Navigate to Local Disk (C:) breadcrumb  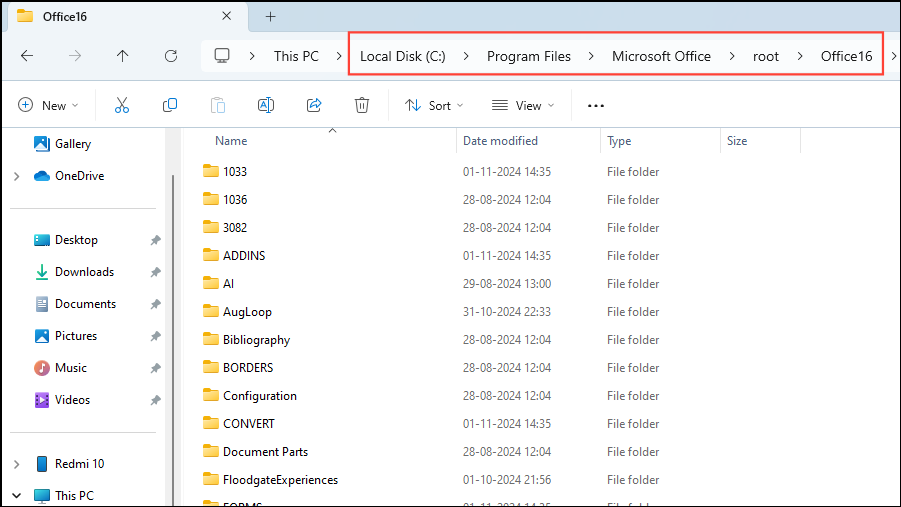pos(402,56)
